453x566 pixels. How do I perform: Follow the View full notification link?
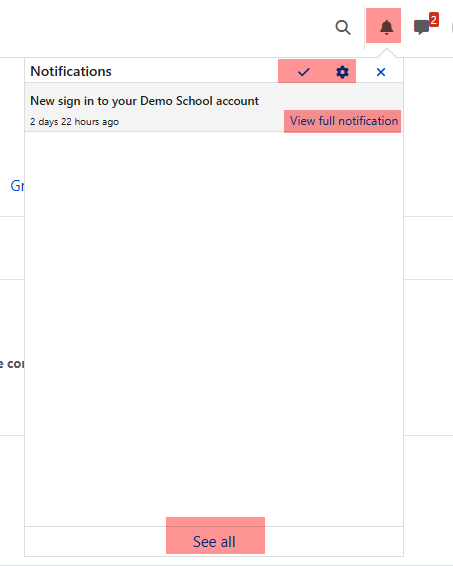pyautogui.click(x=343, y=121)
